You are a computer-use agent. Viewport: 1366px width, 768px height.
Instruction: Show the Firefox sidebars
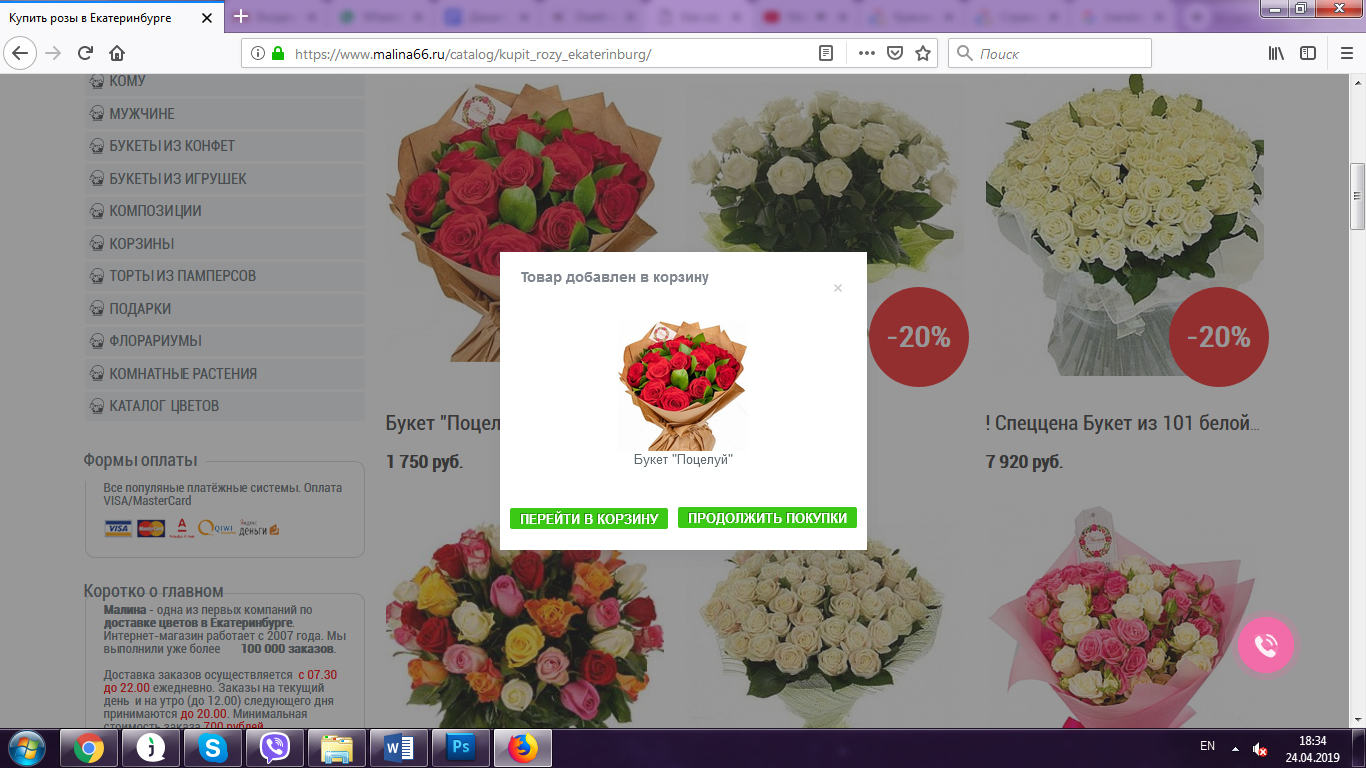pyautogui.click(x=1308, y=54)
